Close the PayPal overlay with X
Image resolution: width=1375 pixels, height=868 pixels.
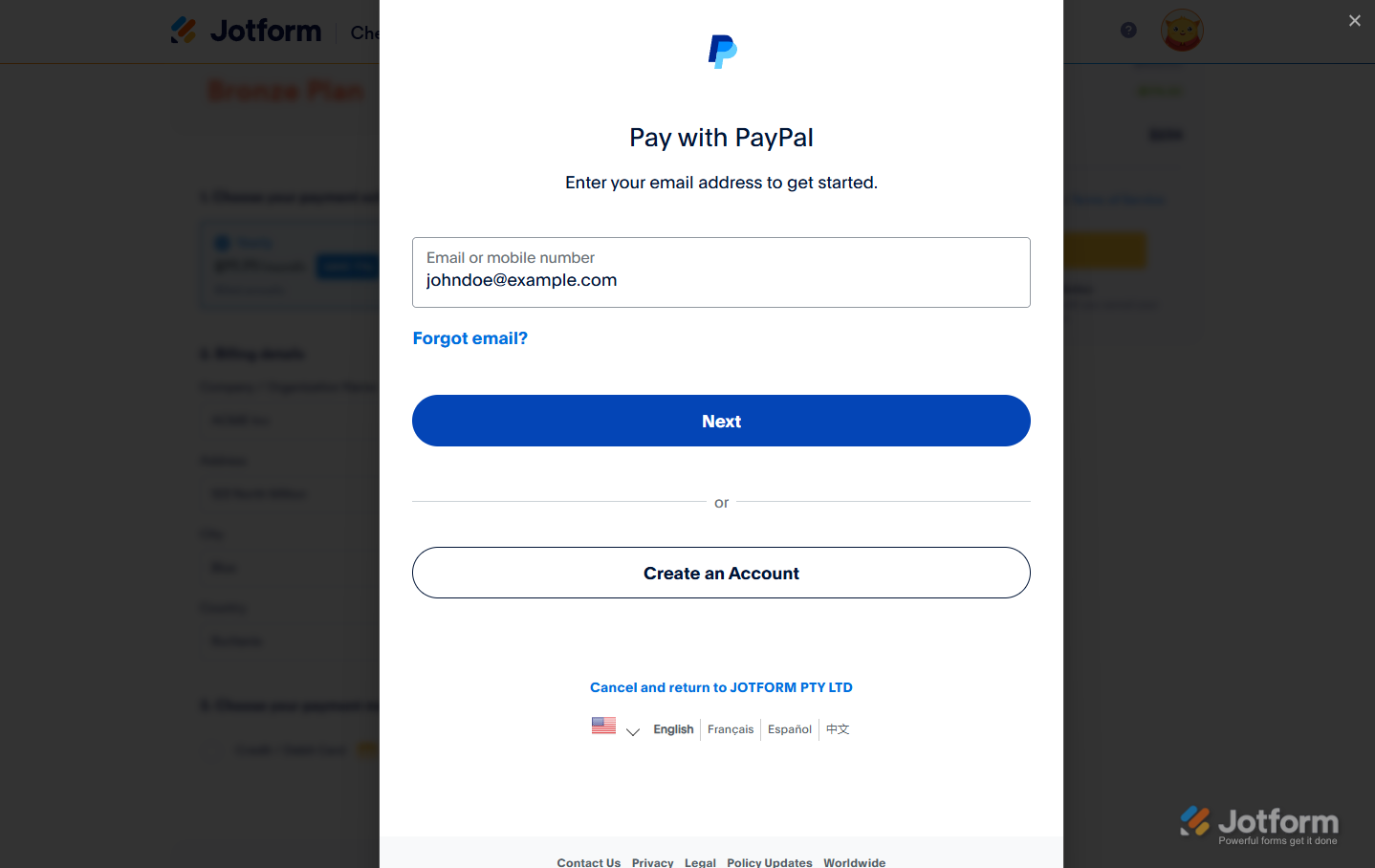pos(1354,21)
